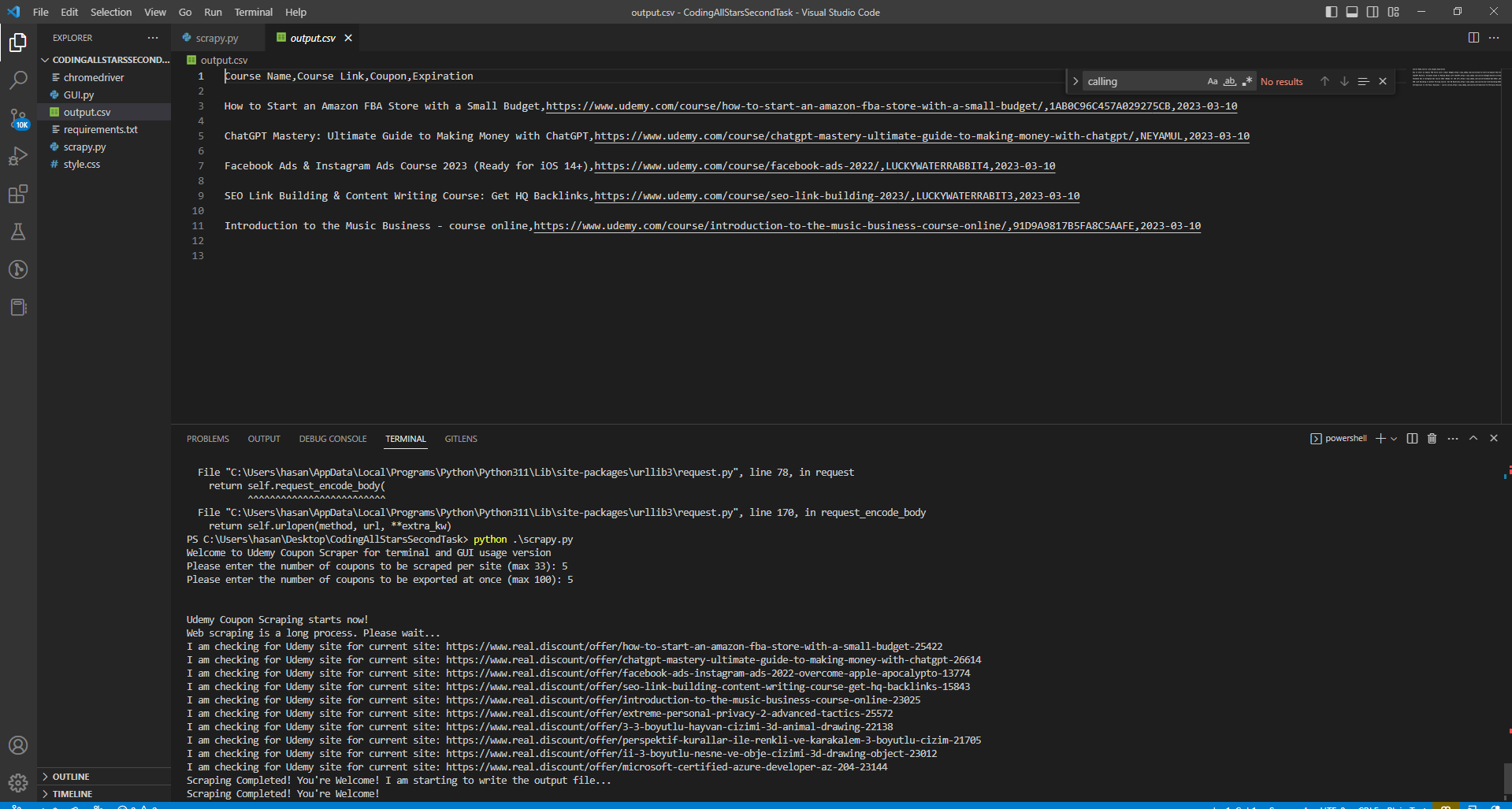Screen dimensions: 1512x809
Task: Create a new terminal with the plus icon
Action: [1379, 438]
